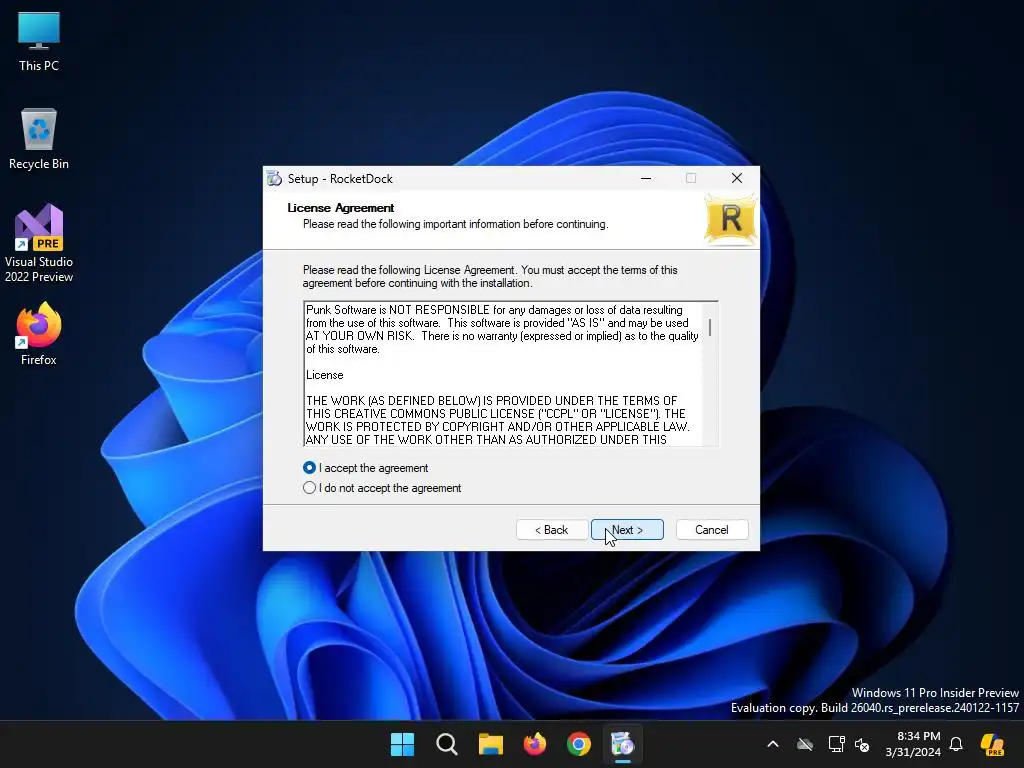Close the RocketDock setup window
The height and width of the screenshot is (768, 1024).
click(737, 178)
